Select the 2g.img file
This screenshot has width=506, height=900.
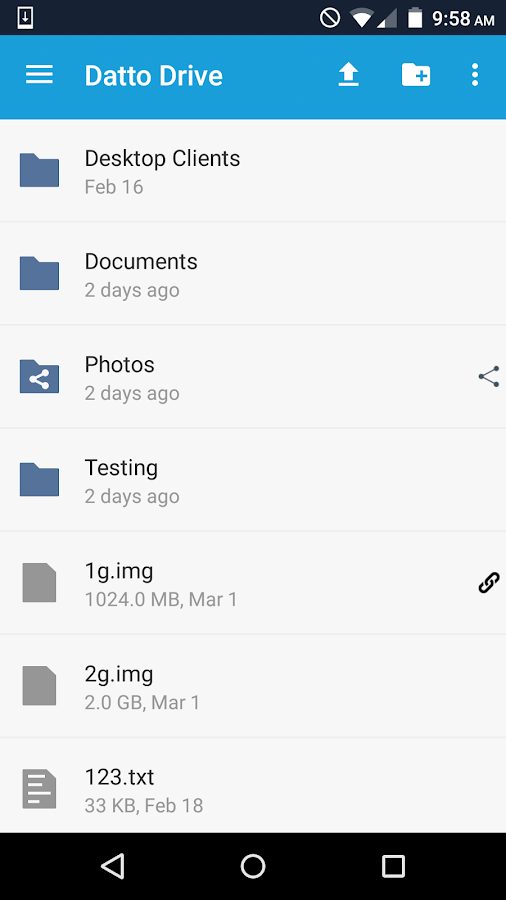click(x=253, y=686)
